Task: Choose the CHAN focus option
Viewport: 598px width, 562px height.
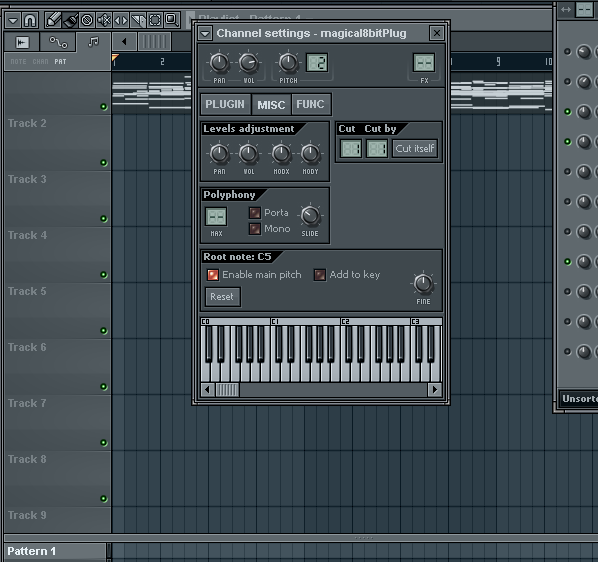Action: tap(40, 62)
